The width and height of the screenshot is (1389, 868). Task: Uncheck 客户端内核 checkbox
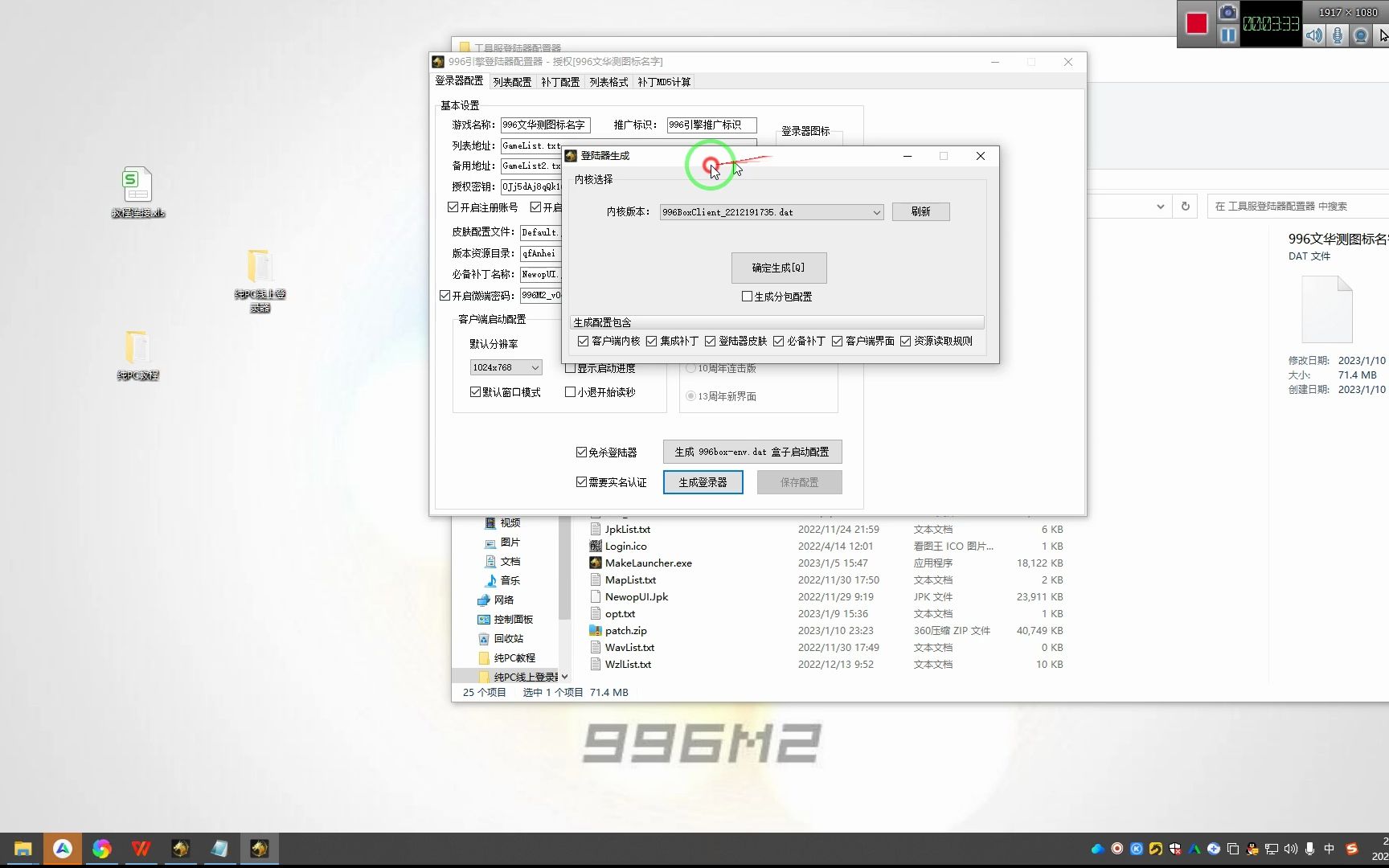point(583,342)
